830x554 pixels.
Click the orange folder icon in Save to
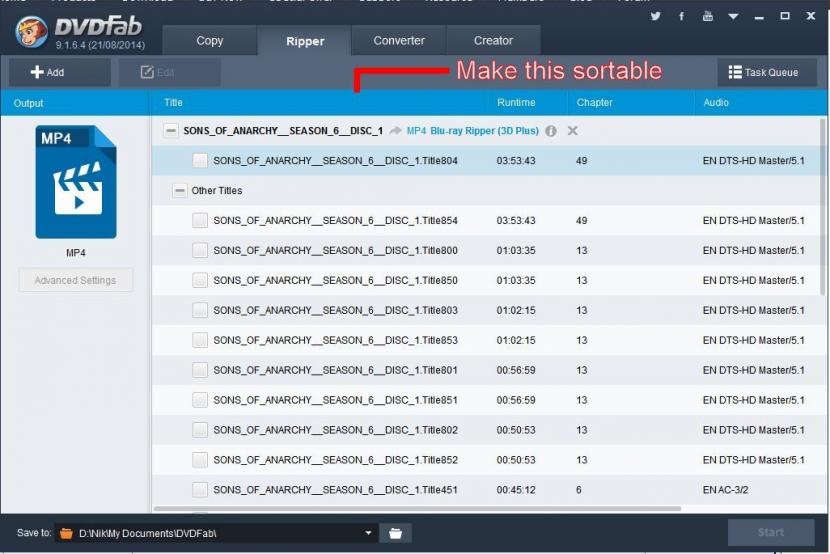pyautogui.click(x=66, y=533)
